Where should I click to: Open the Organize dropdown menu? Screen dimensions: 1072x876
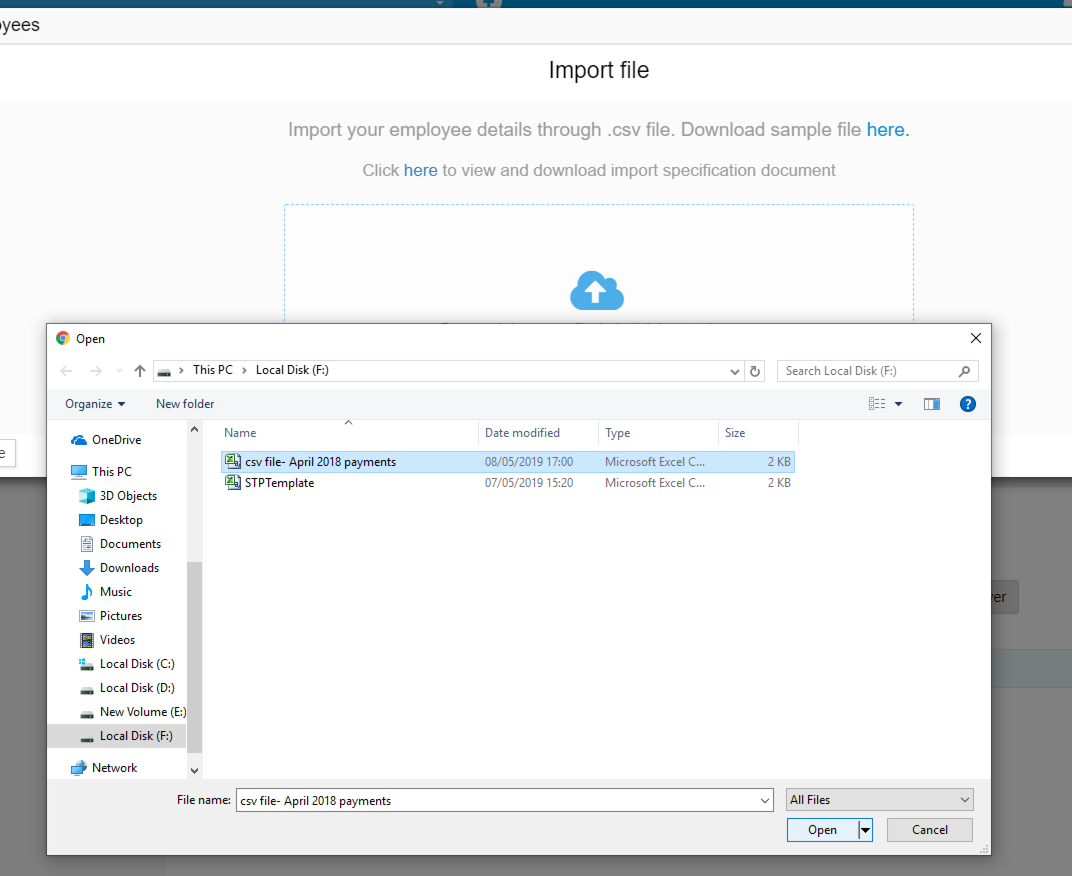95,404
